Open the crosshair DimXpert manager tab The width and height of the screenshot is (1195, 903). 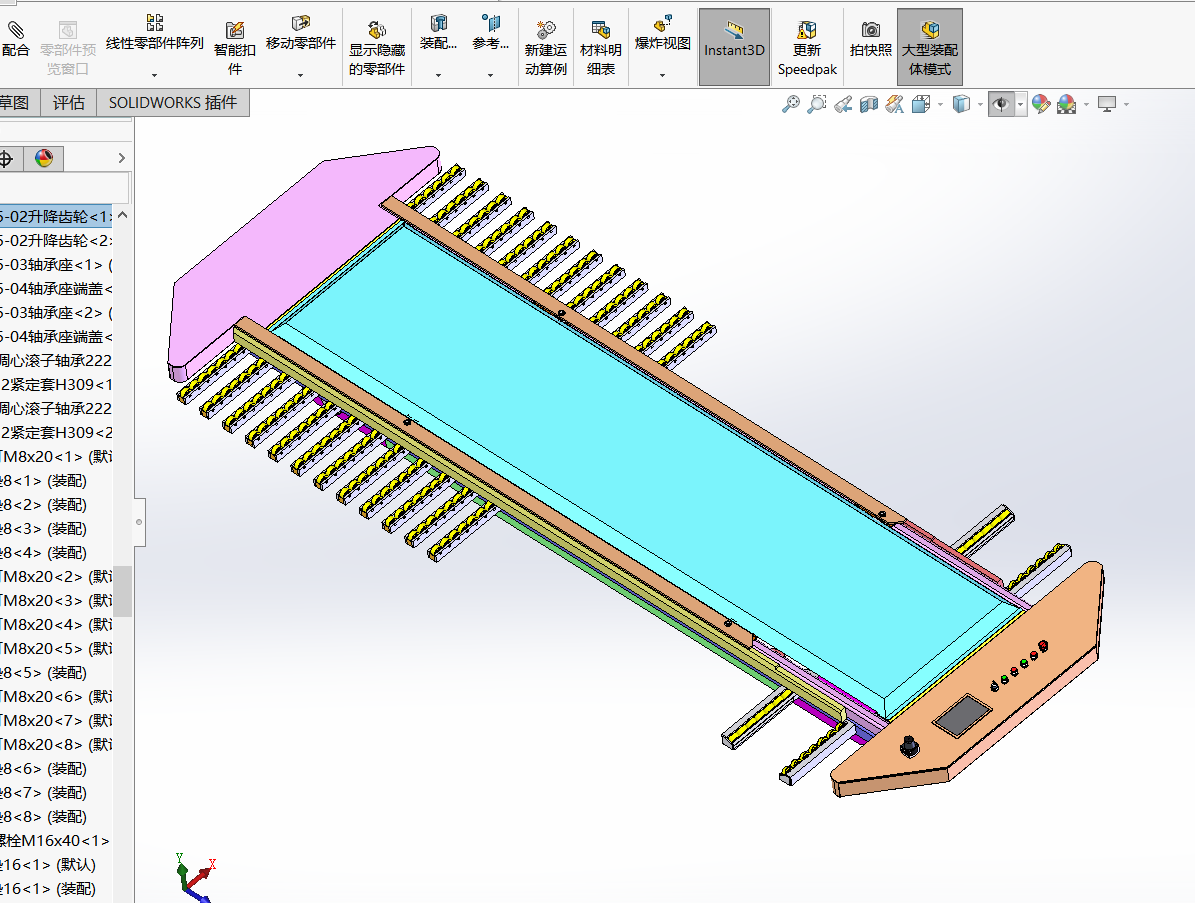7,159
